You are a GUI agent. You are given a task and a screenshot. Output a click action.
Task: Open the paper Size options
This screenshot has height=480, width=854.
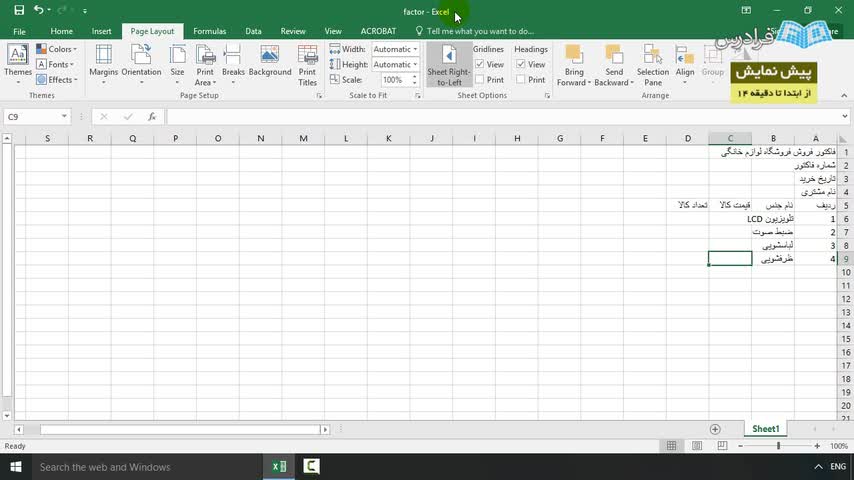coord(177,65)
